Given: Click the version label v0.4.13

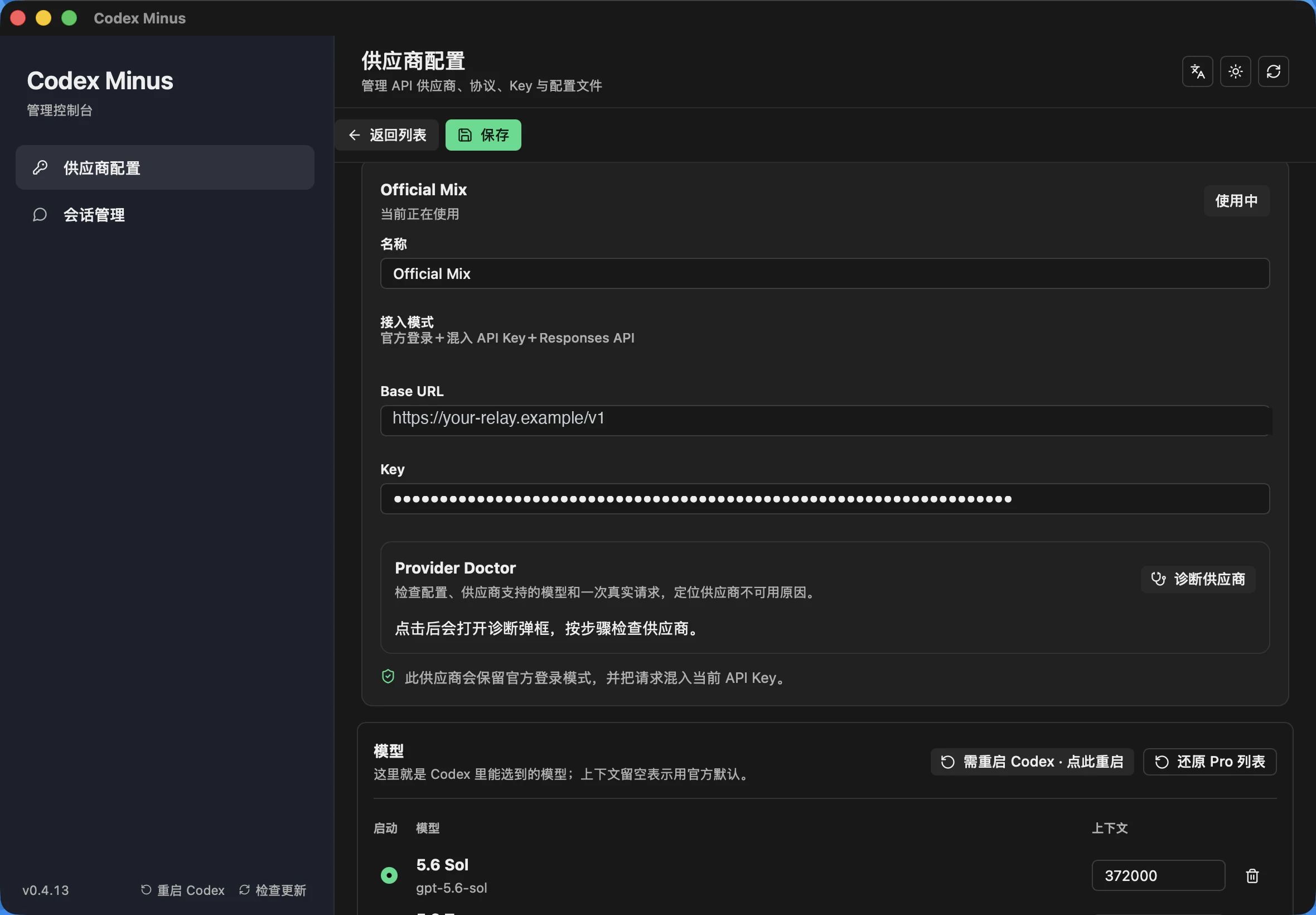Looking at the screenshot, I should 45,890.
